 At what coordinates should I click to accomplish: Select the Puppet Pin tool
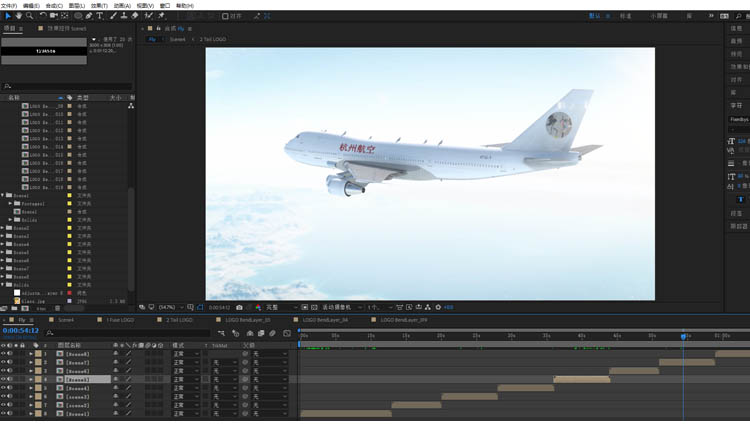161,16
